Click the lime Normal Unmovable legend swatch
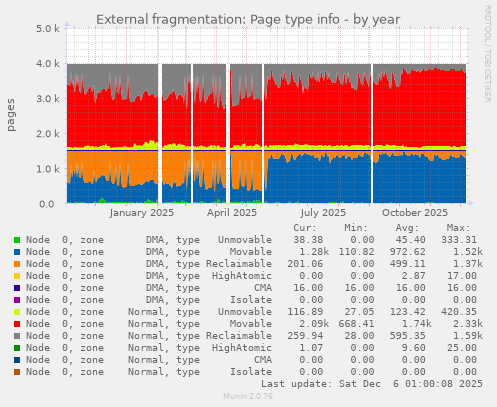The height and width of the screenshot is (407, 497). (x=17, y=312)
